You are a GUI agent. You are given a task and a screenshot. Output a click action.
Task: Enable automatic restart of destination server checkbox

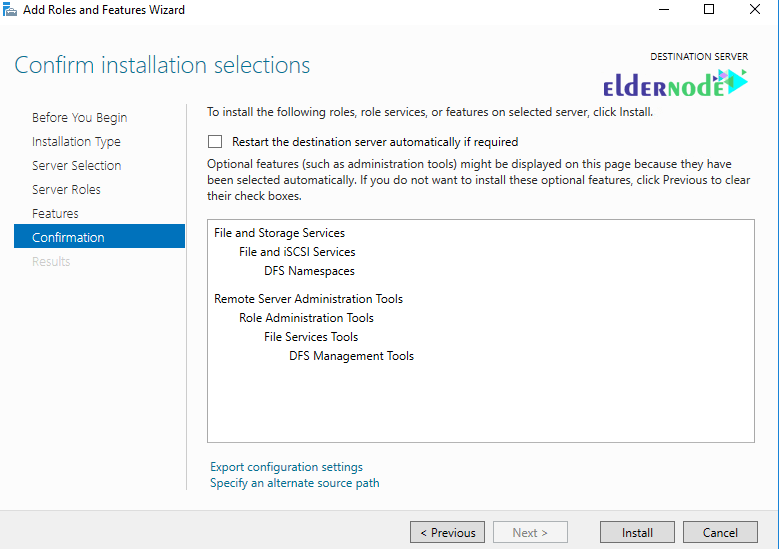point(215,142)
